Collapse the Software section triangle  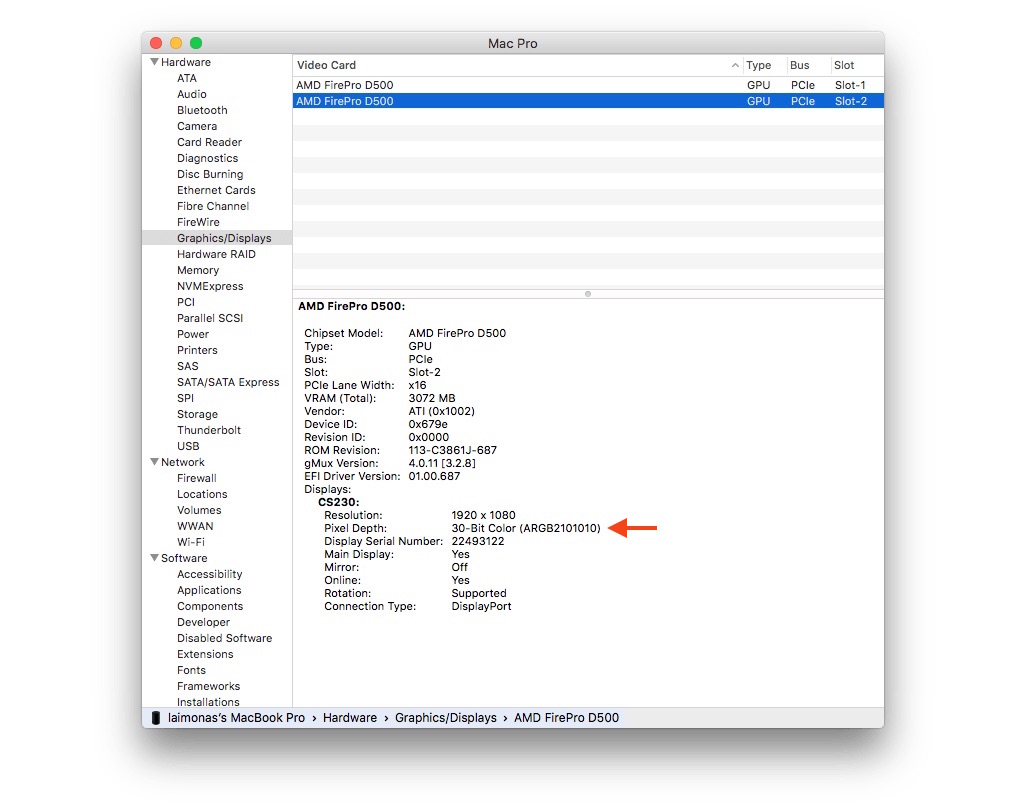(x=154, y=558)
